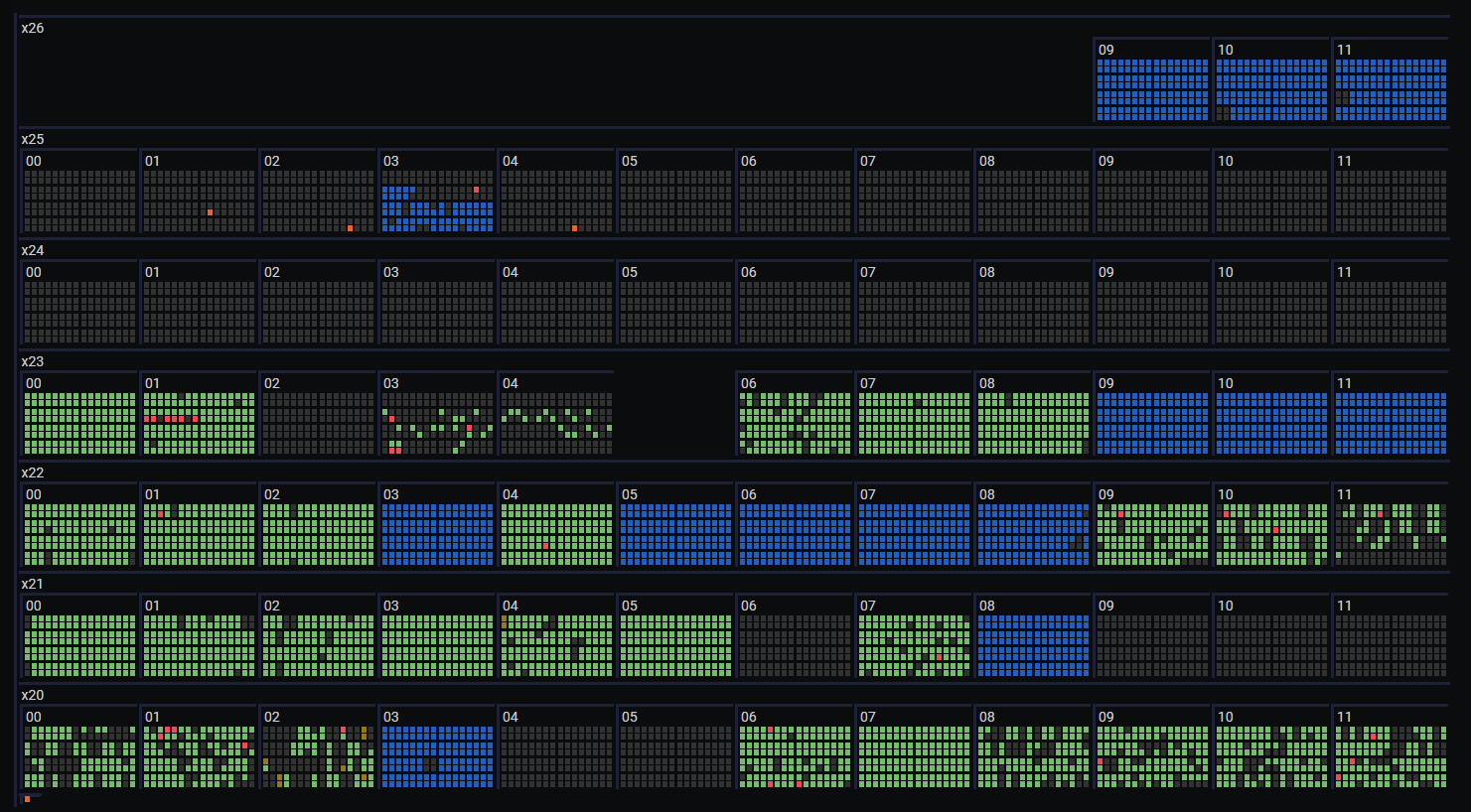Viewport: 1471px width, 812px height.
Task: Click the orange cell in x25 panel 01
Action: pyautogui.click(x=210, y=212)
